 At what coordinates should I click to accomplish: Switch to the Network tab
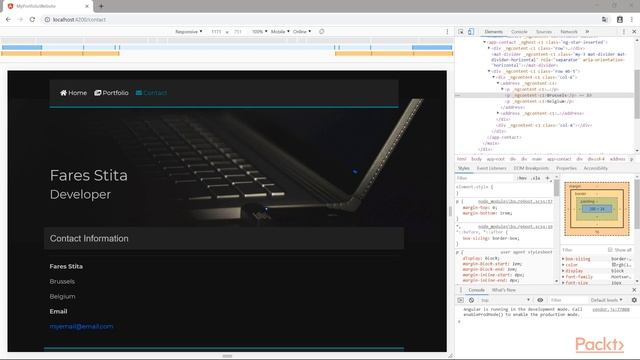tap(569, 31)
